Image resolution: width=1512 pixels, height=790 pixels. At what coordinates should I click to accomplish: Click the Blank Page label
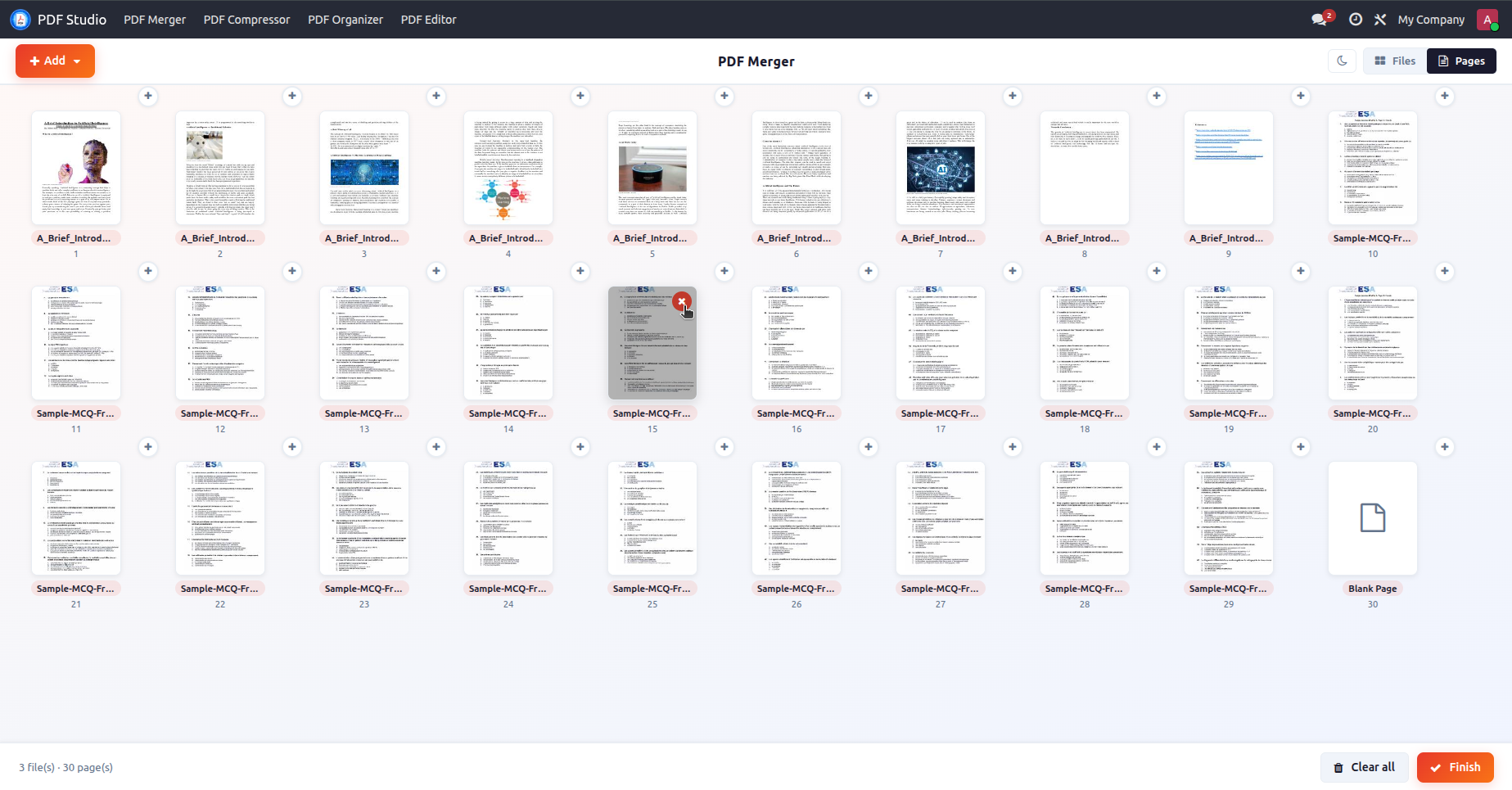pos(1373,589)
